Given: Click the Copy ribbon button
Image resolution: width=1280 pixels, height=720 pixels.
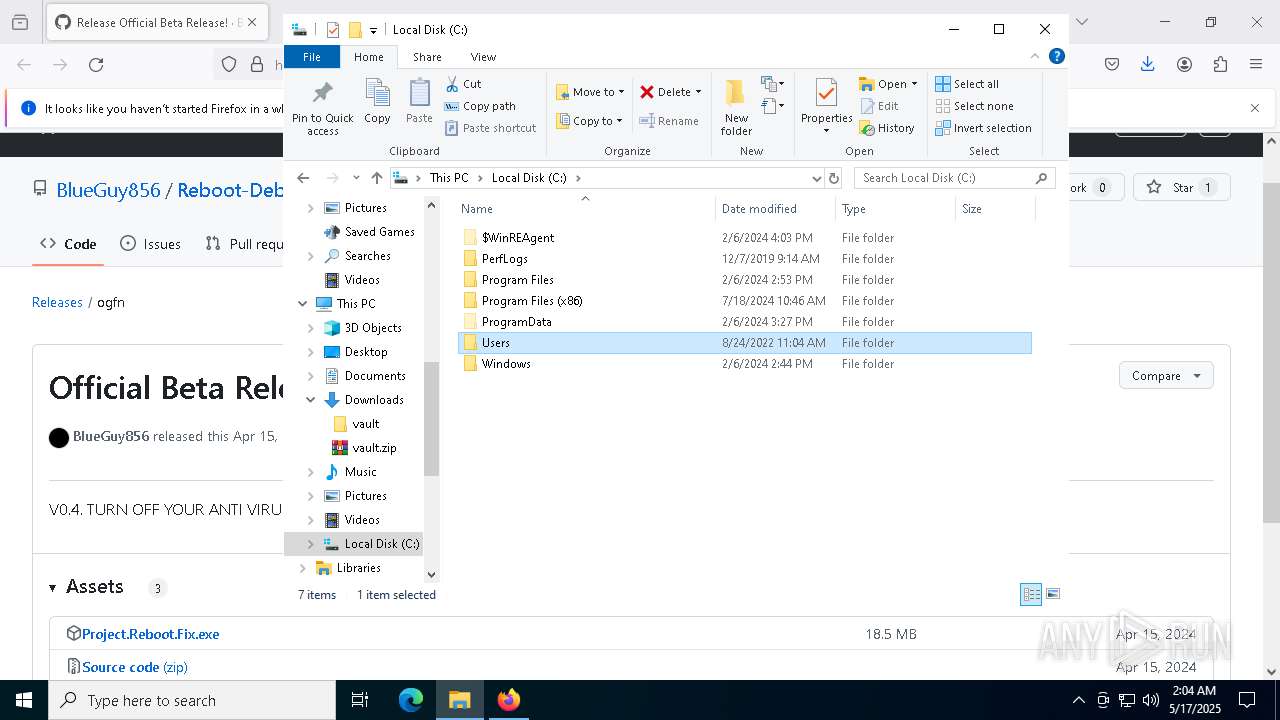Looking at the screenshot, I should click(377, 103).
